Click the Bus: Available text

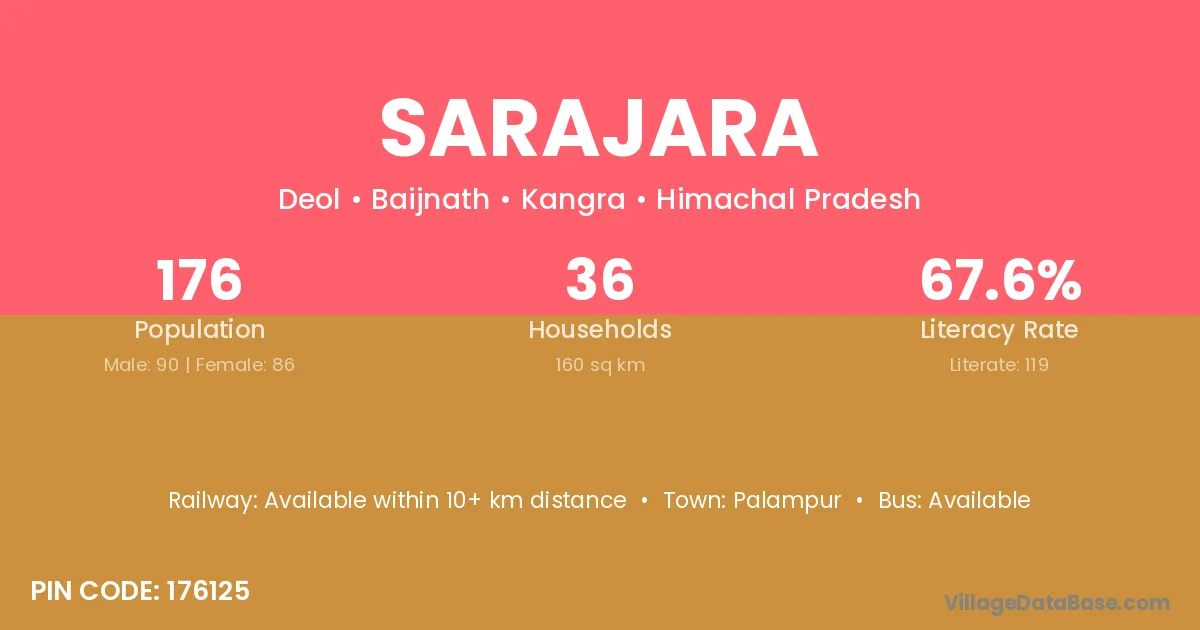click(x=954, y=500)
